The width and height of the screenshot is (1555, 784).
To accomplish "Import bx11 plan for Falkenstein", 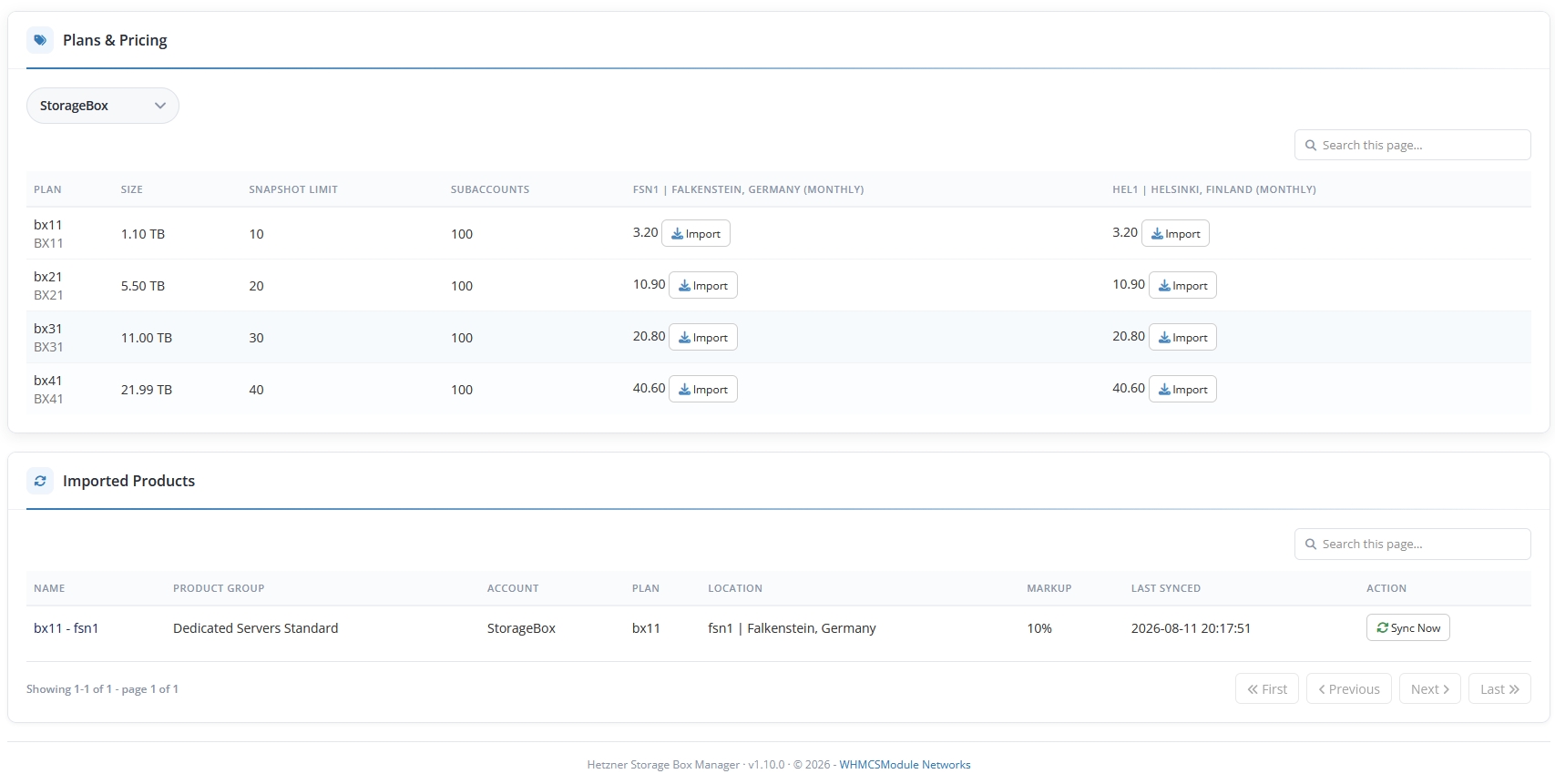I will [x=696, y=234].
